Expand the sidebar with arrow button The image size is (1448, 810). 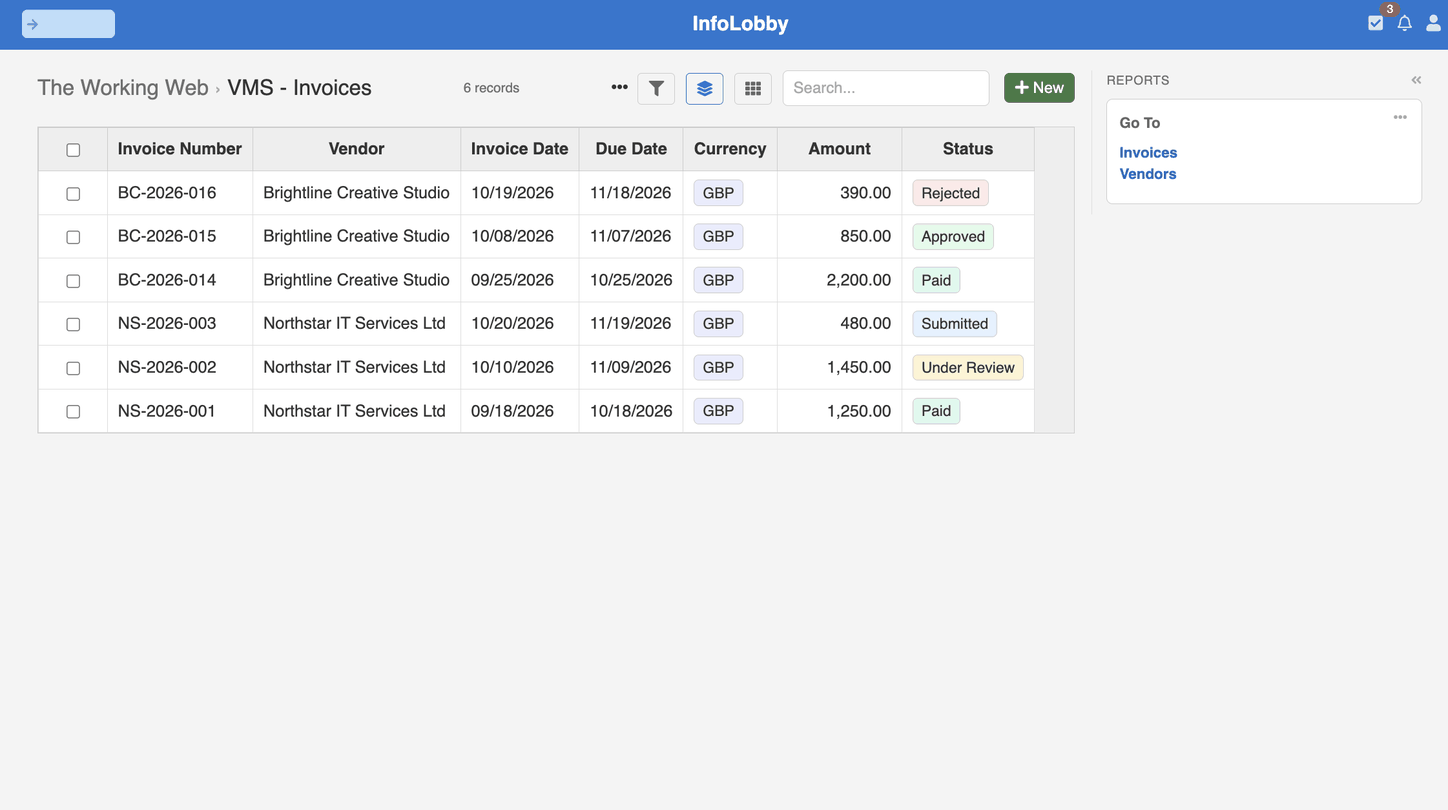click(x=68, y=24)
